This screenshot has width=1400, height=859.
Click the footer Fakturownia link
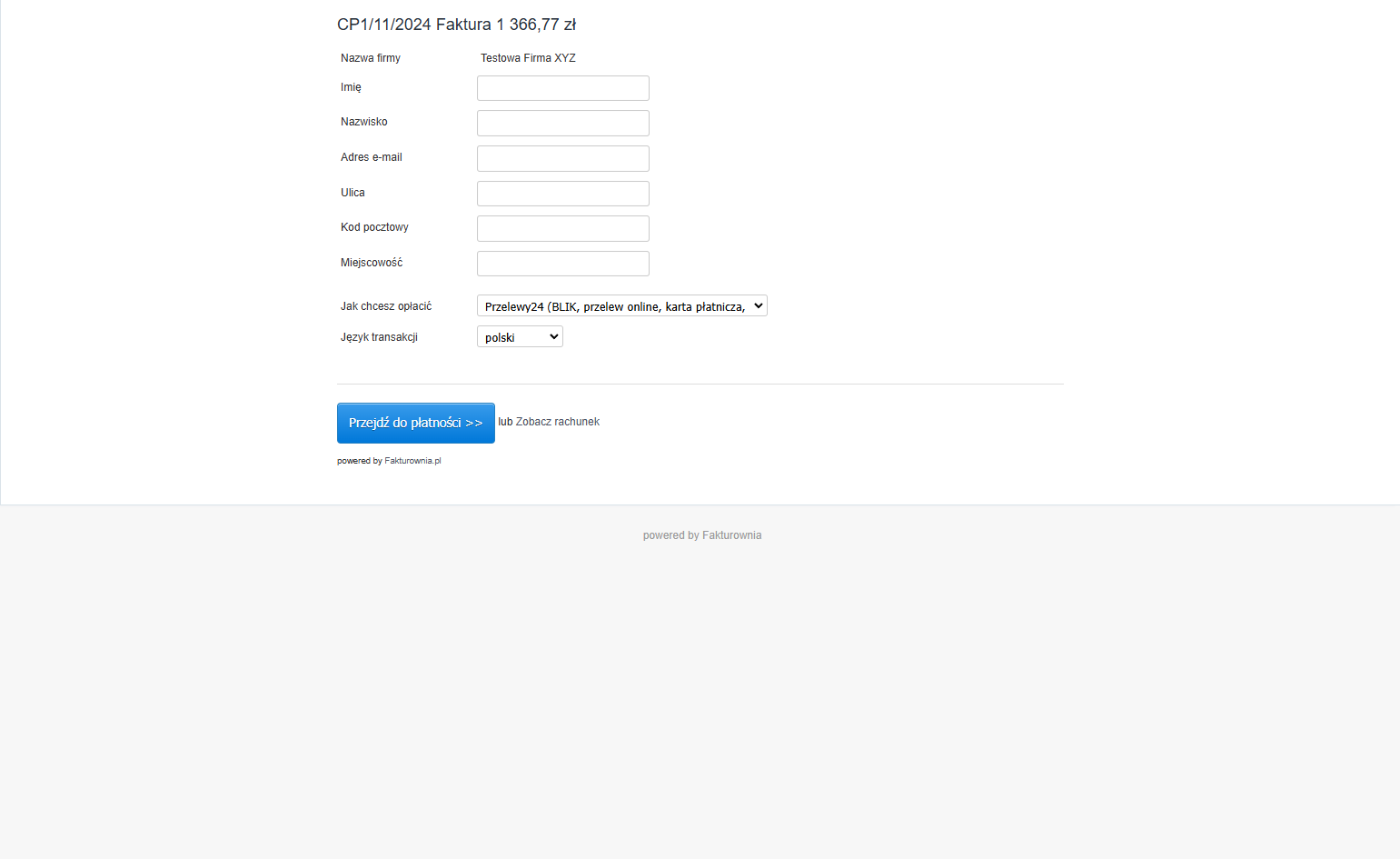731,535
